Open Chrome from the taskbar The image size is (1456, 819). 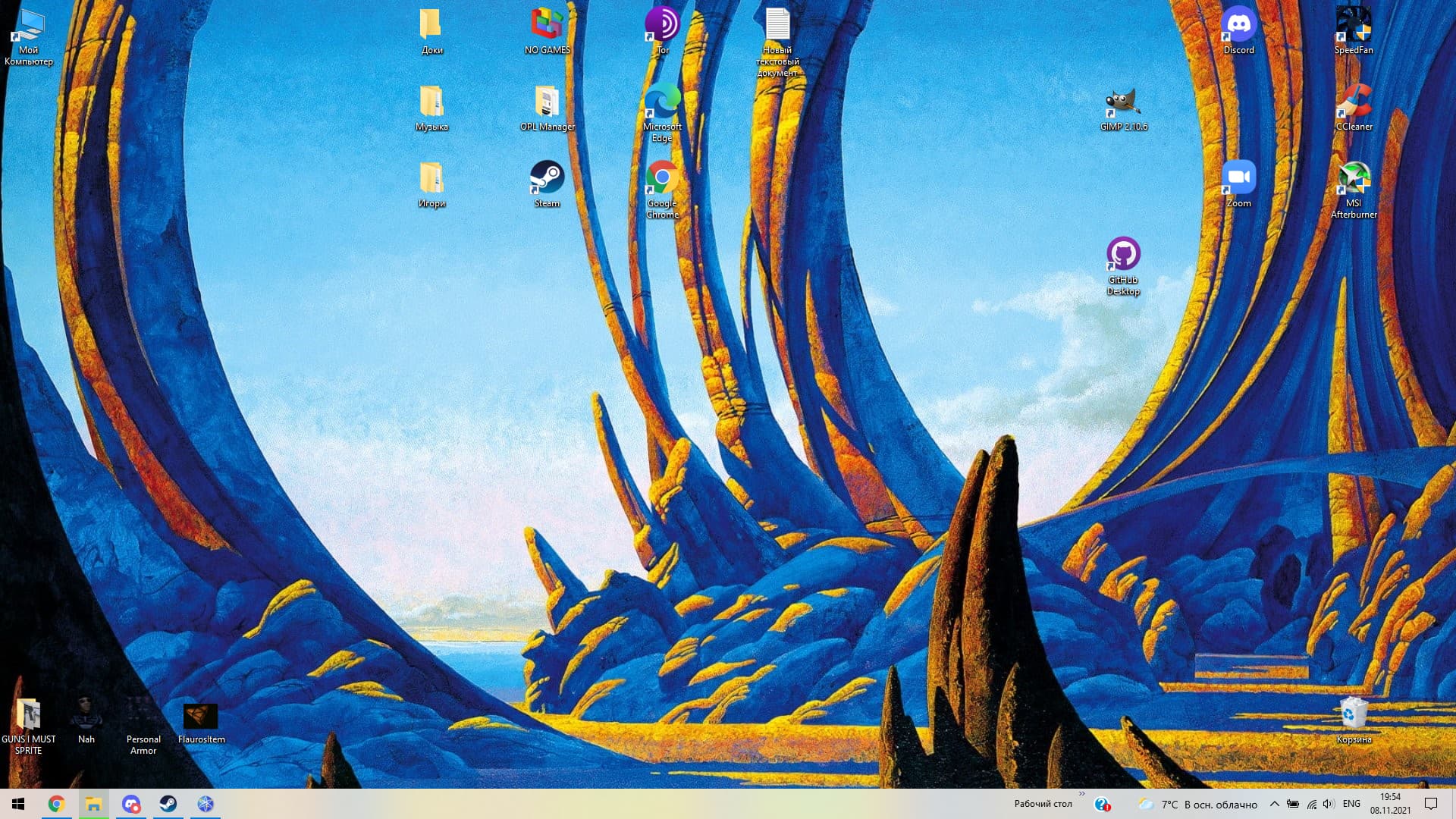[56, 804]
